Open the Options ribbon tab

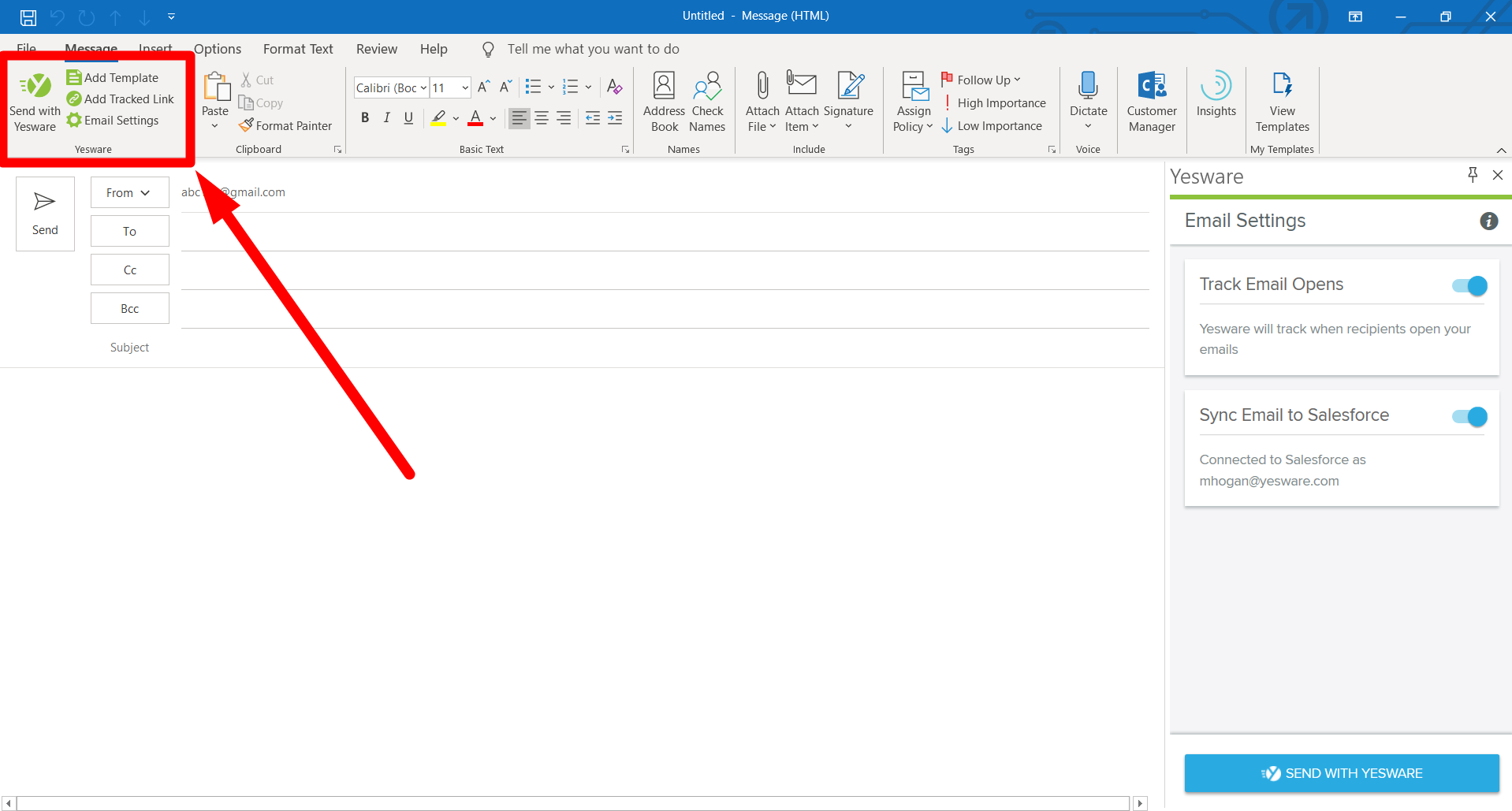click(218, 49)
